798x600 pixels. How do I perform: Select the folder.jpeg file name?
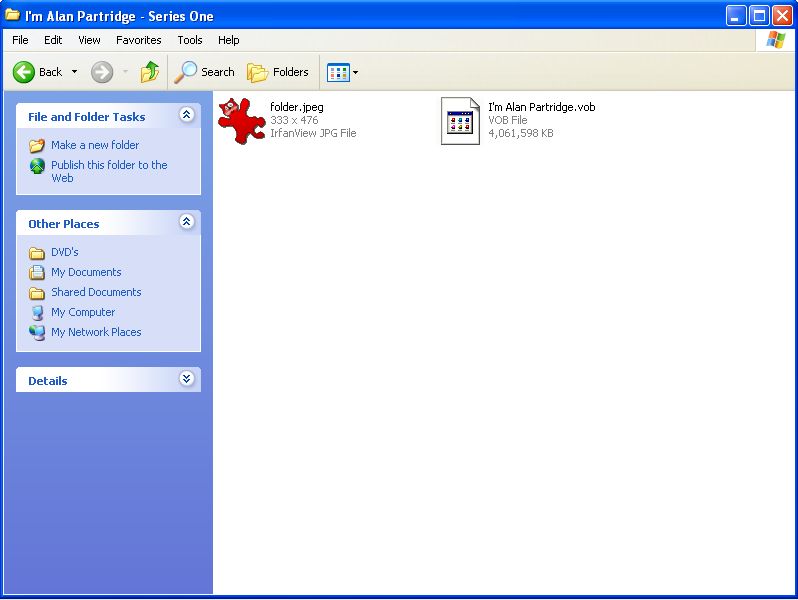(x=297, y=107)
